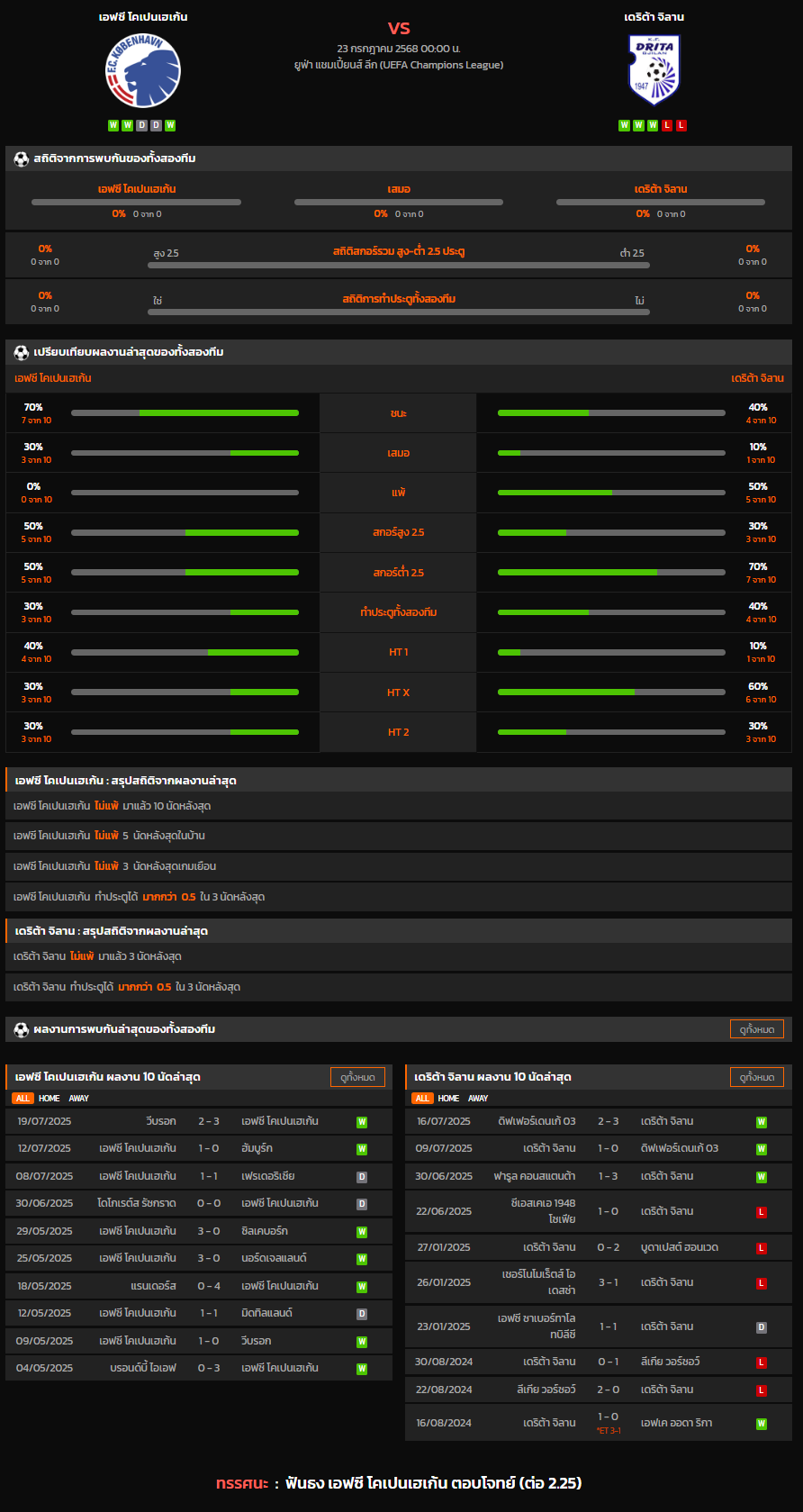Click the D badge on the 08/07/2025 match row
The image size is (803, 1512).
coord(362,1177)
